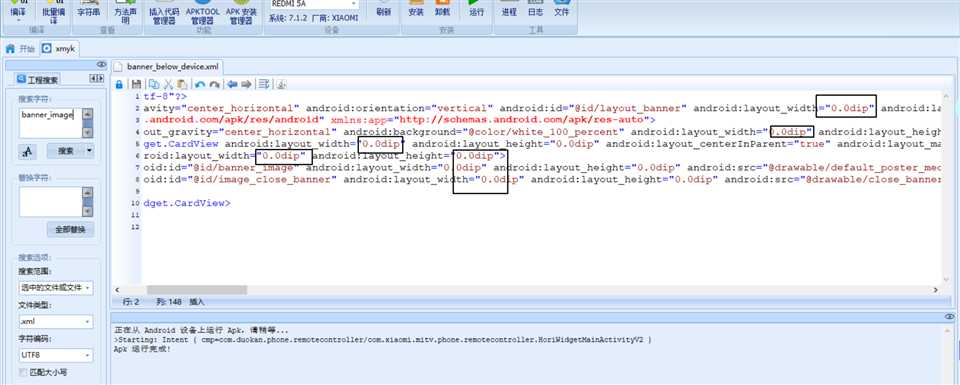Screen dimensions: 960x385
Task: Click into the 替换字符 replace text field
Action: (51, 202)
